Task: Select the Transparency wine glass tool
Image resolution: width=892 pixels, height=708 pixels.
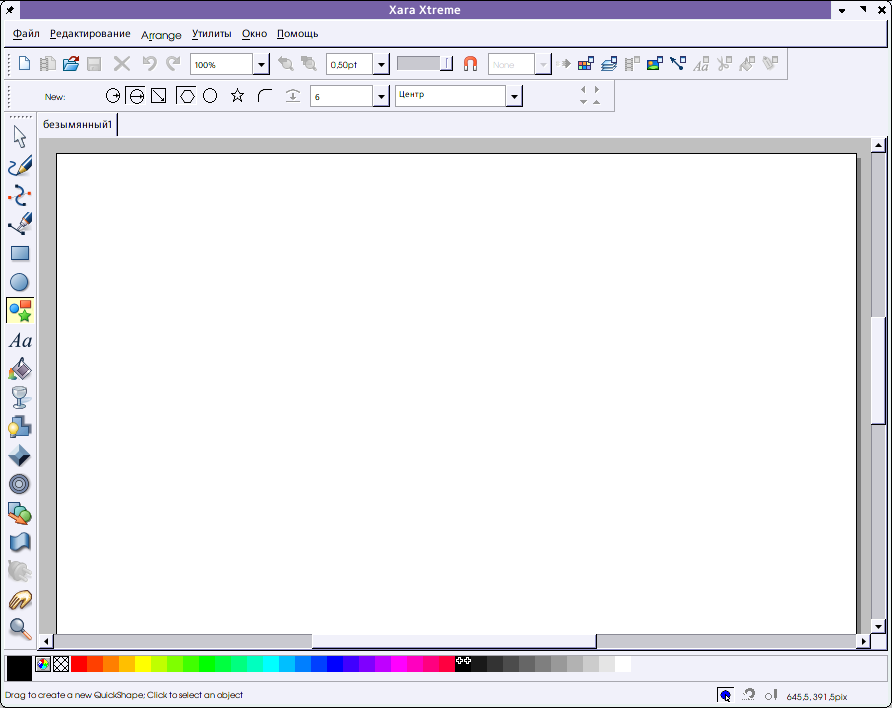Action: pyautogui.click(x=20, y=398)
